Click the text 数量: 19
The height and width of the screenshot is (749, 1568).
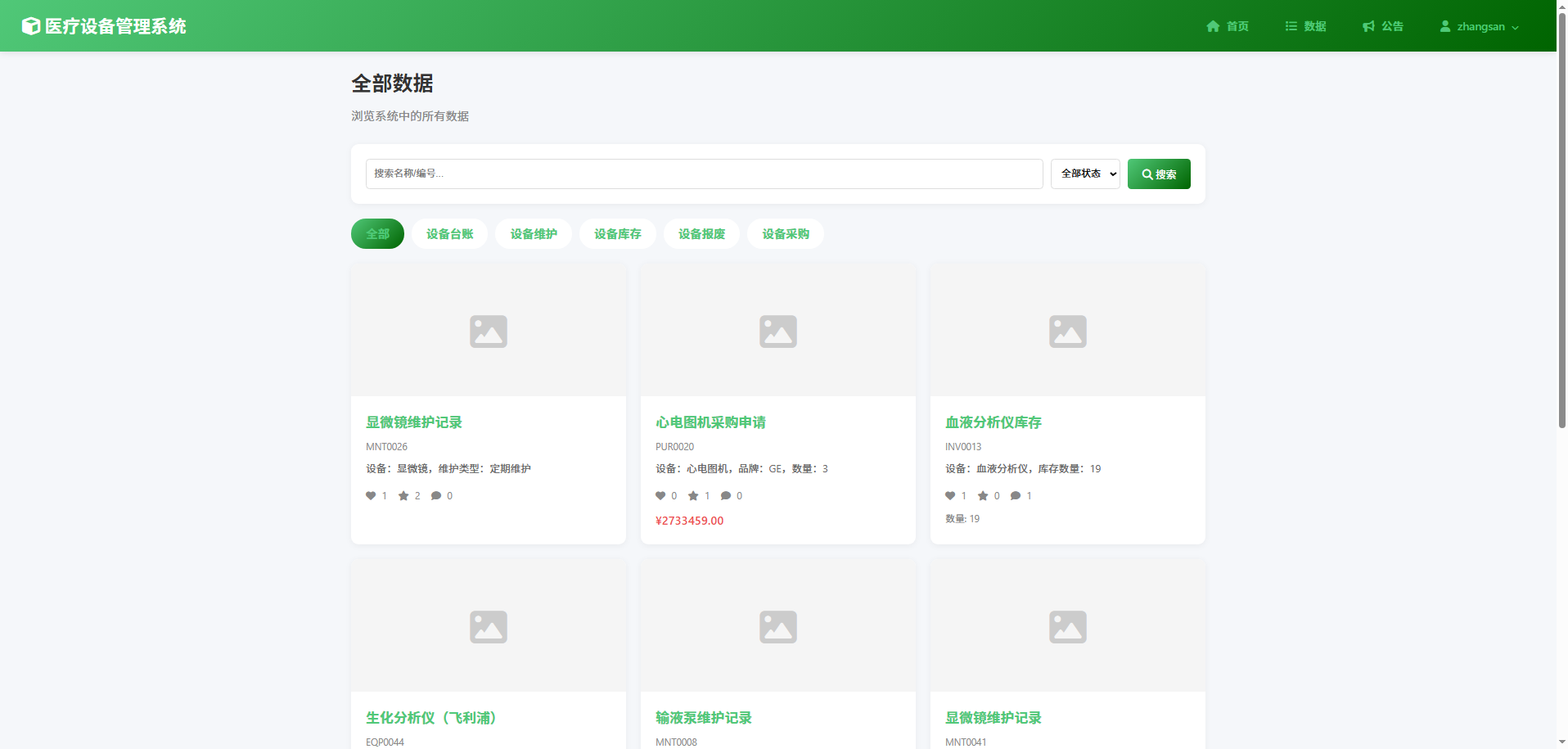(x=962, y=519)
